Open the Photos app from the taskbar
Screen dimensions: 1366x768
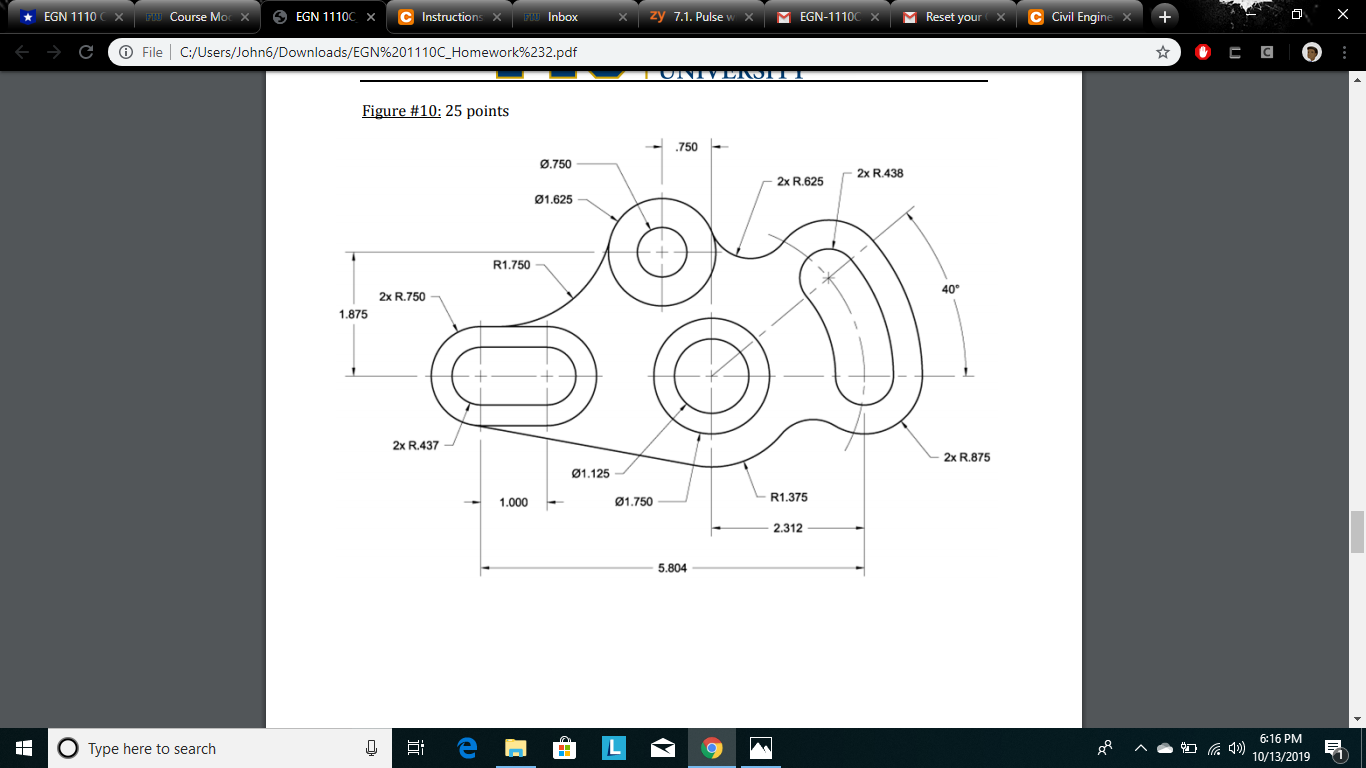pyautogui.click(x=759, y=748)
